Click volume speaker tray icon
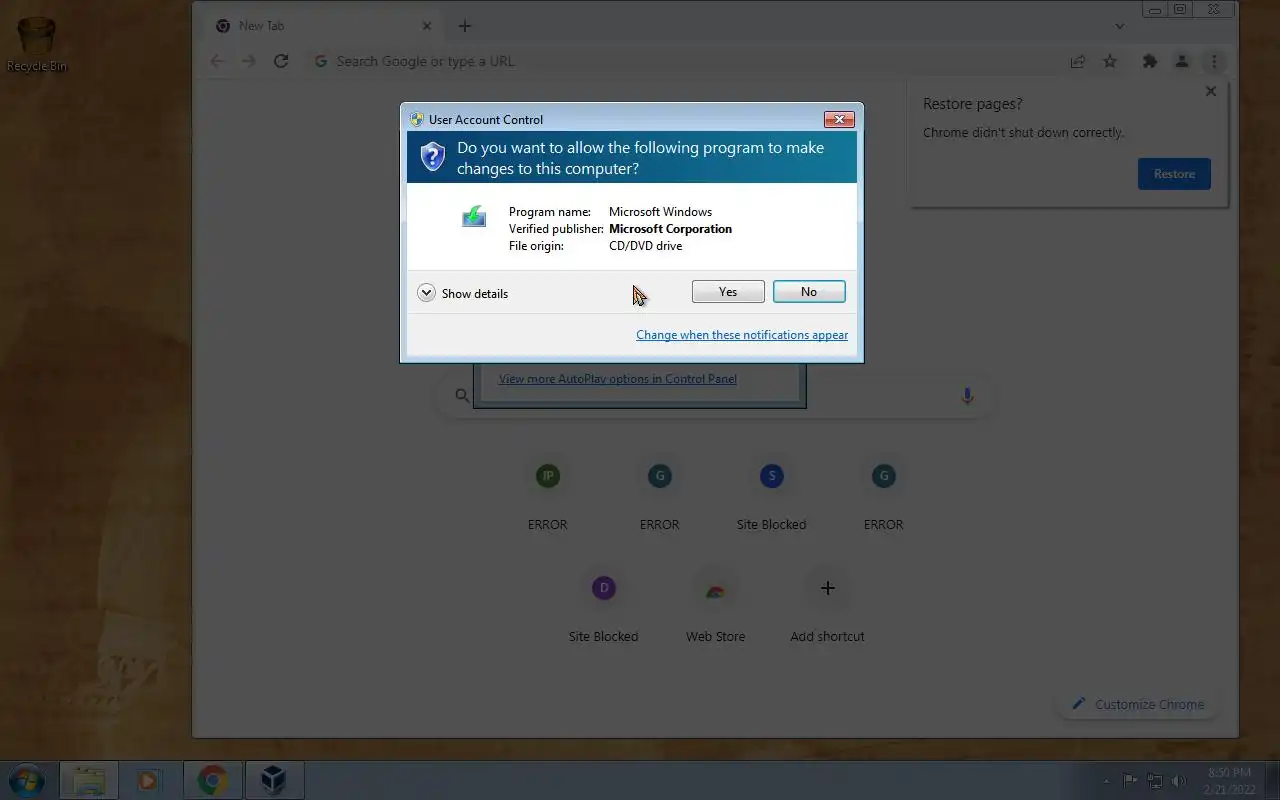 pos(1180,781)
